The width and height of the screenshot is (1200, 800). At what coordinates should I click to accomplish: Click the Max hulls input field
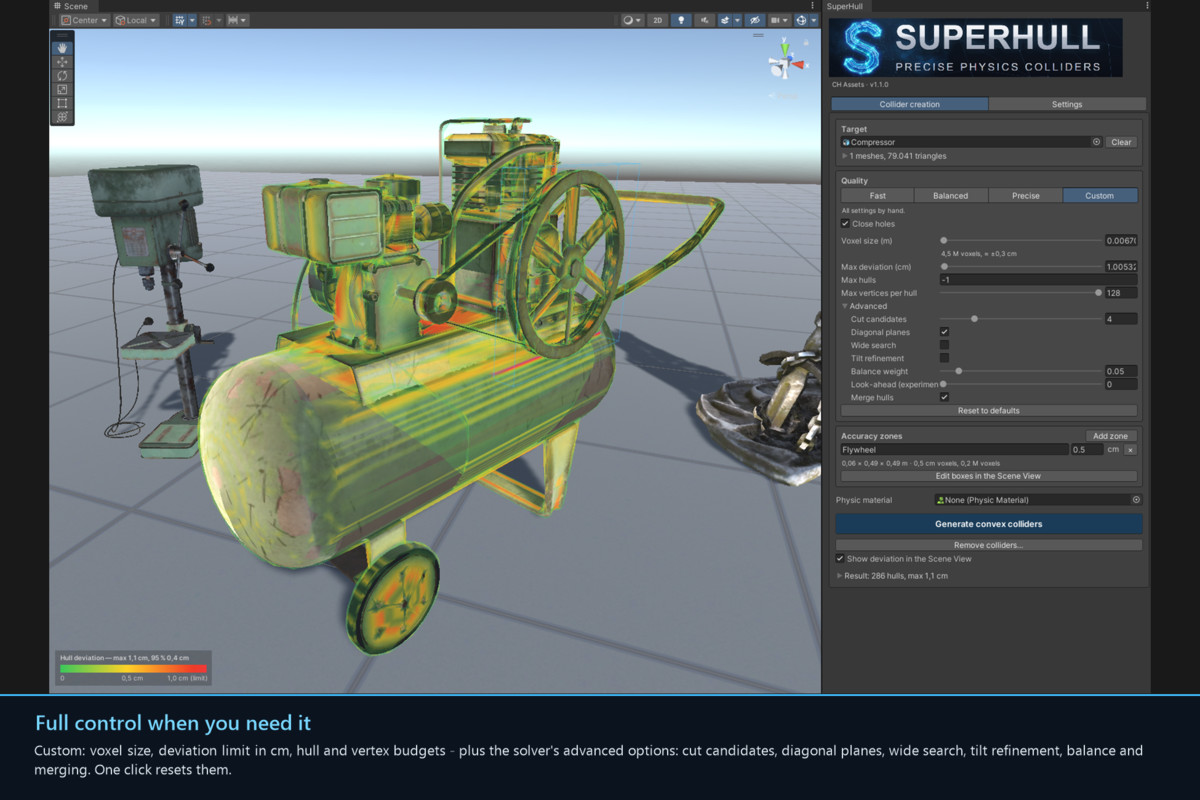(x=1038, y=280)
